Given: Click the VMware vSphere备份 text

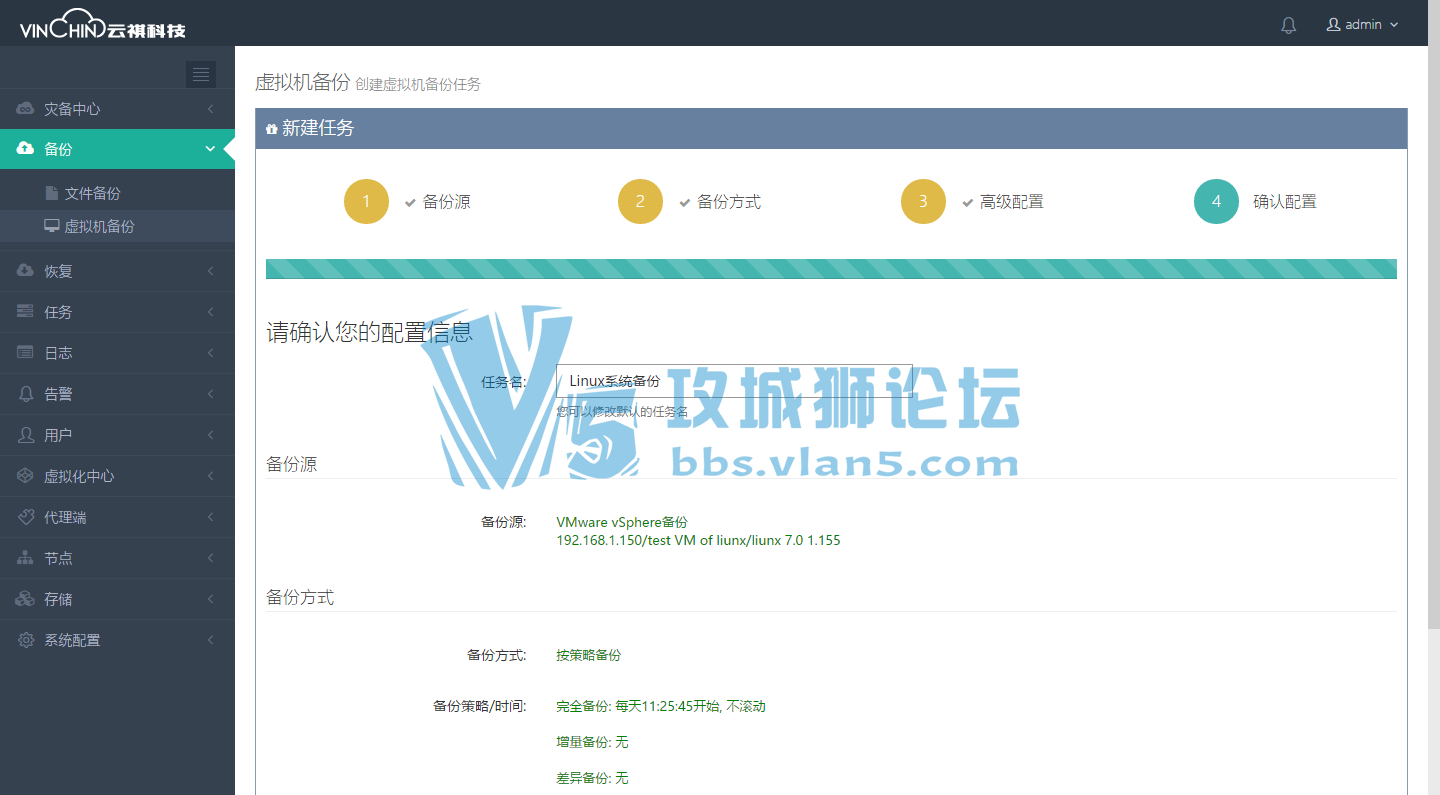Looking at the screenshot, I should click(622, 522).
